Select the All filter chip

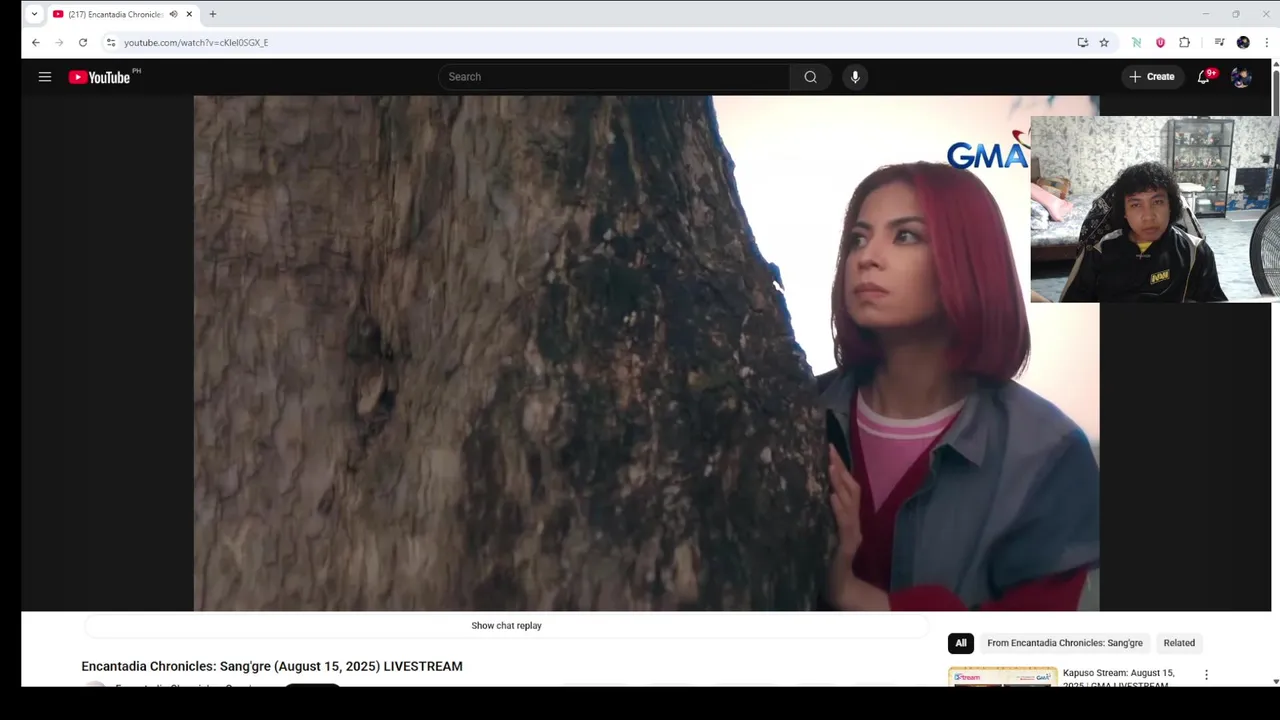[961, 643]
